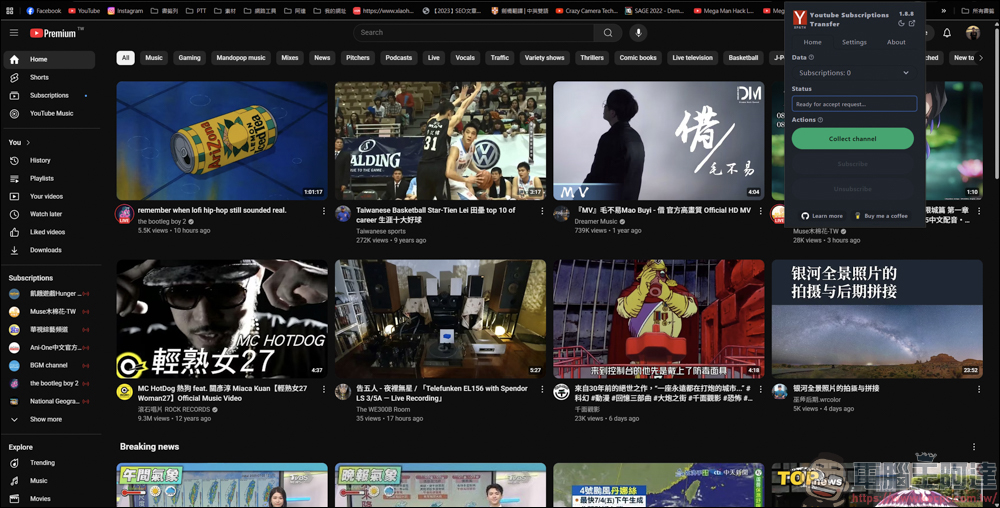Click Learn more GitHub link
1000x508 pixels.
click(822, 216)
